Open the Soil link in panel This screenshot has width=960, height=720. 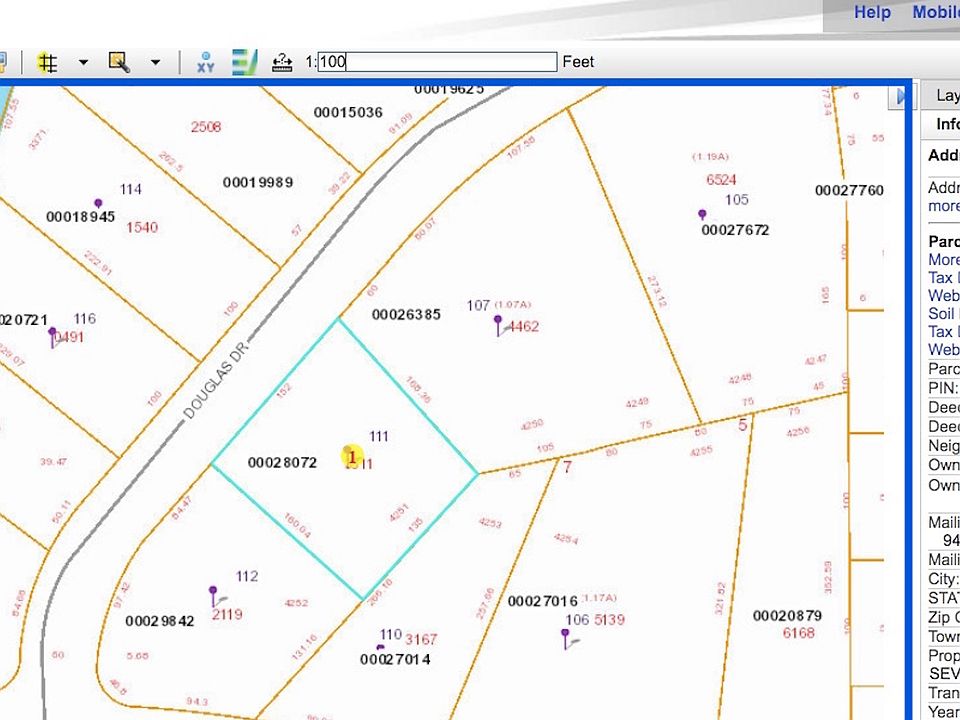tap(943, 314)
